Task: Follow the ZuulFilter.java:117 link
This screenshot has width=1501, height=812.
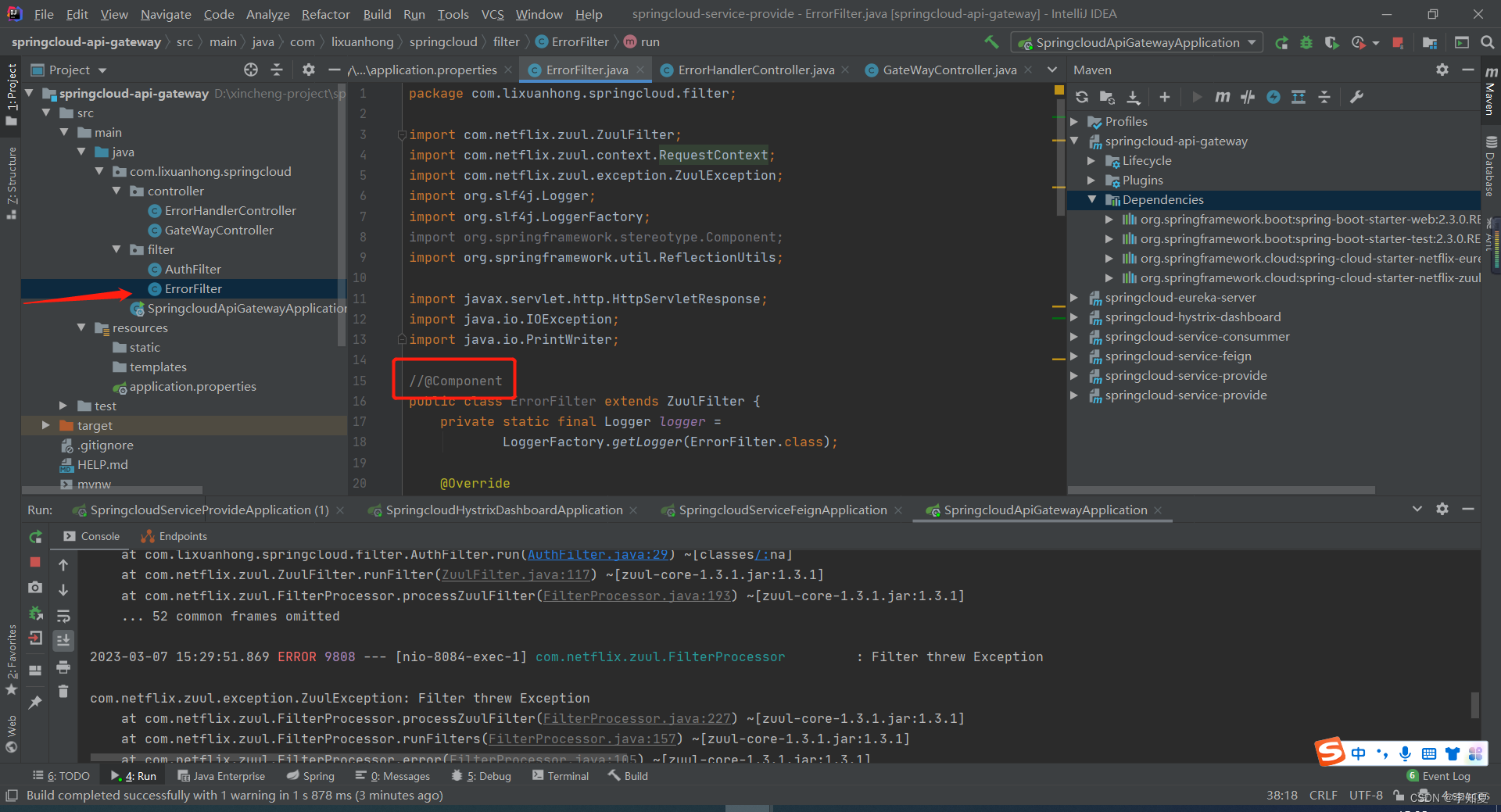Action: pyautogui.click(x=516, y=574)
